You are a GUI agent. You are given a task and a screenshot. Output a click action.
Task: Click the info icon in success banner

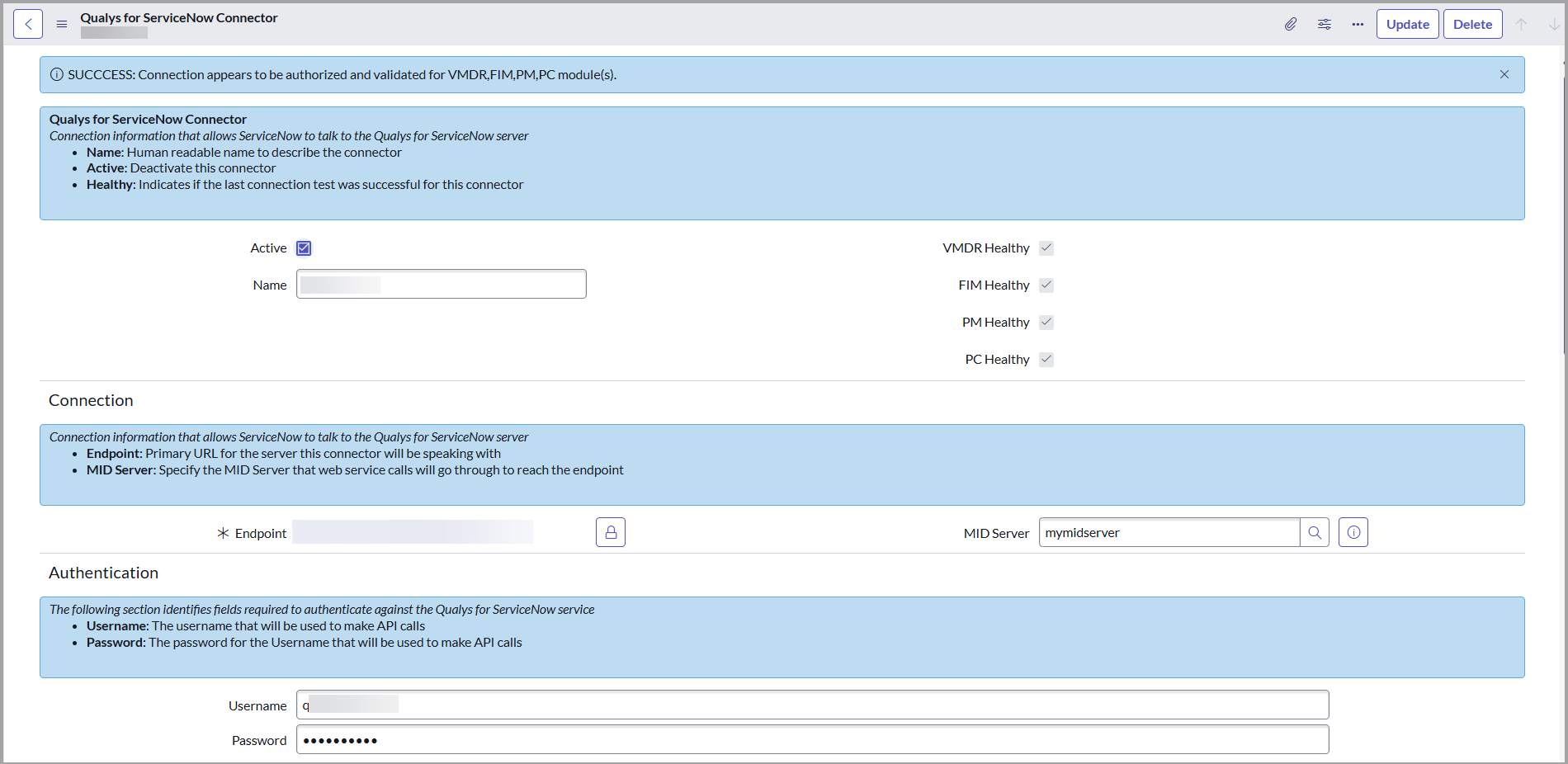[57, 74]
